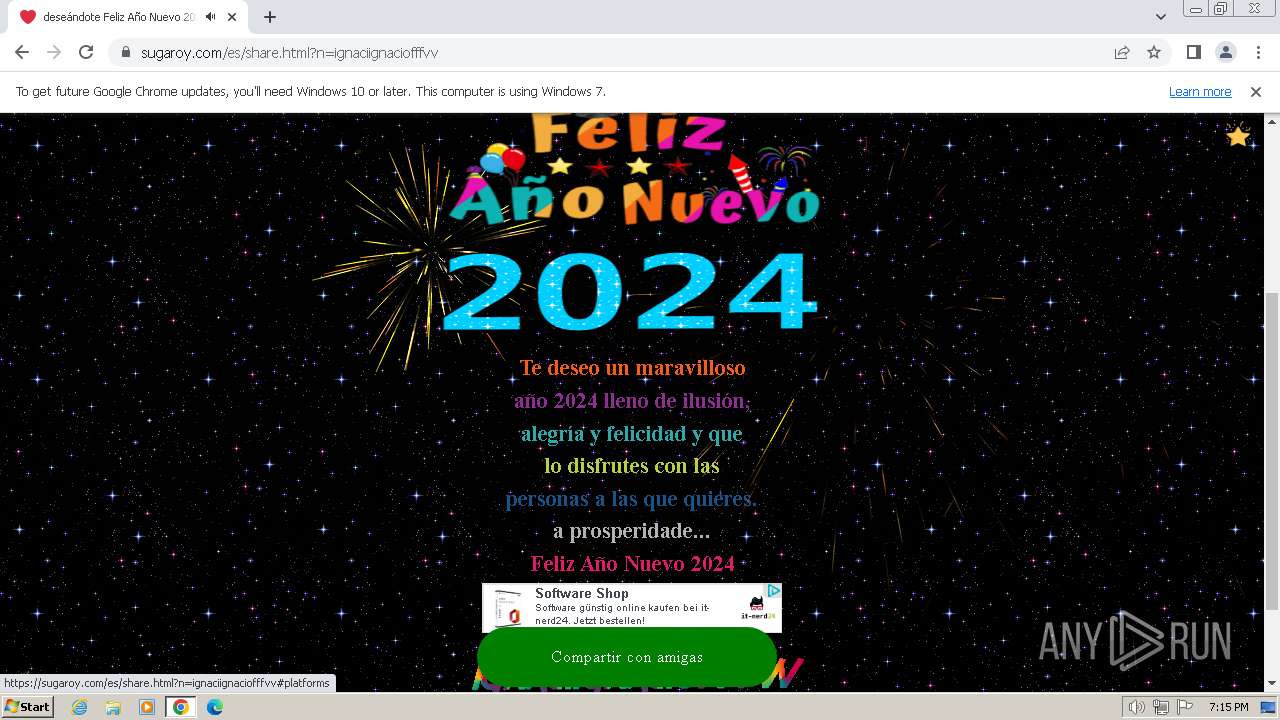
Task: Open the clock showing 7:15 PM
Action: pyautogui.click(x=1228, y=707)
